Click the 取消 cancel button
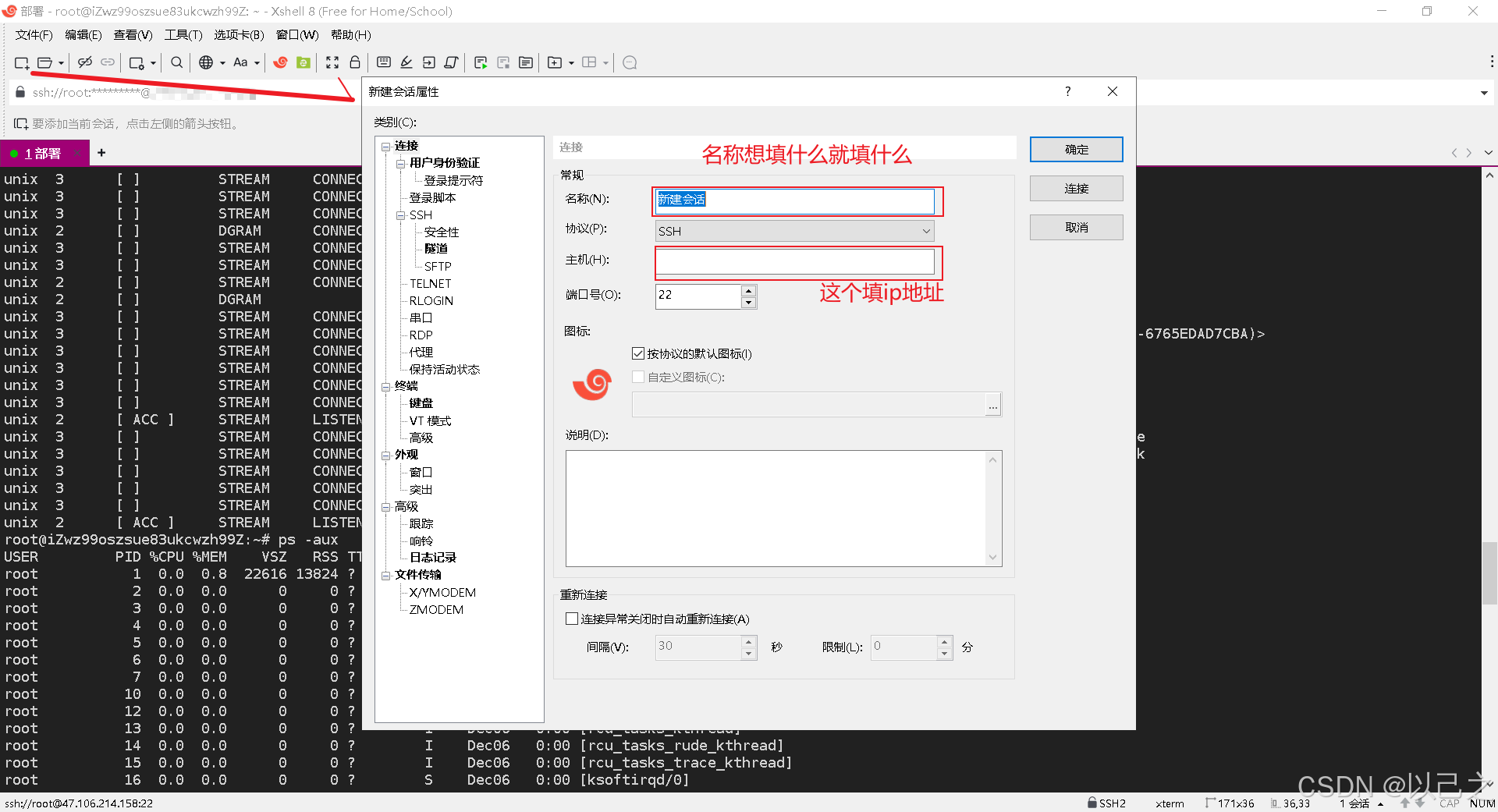 pyautogui.click(x=1076, y=227)
